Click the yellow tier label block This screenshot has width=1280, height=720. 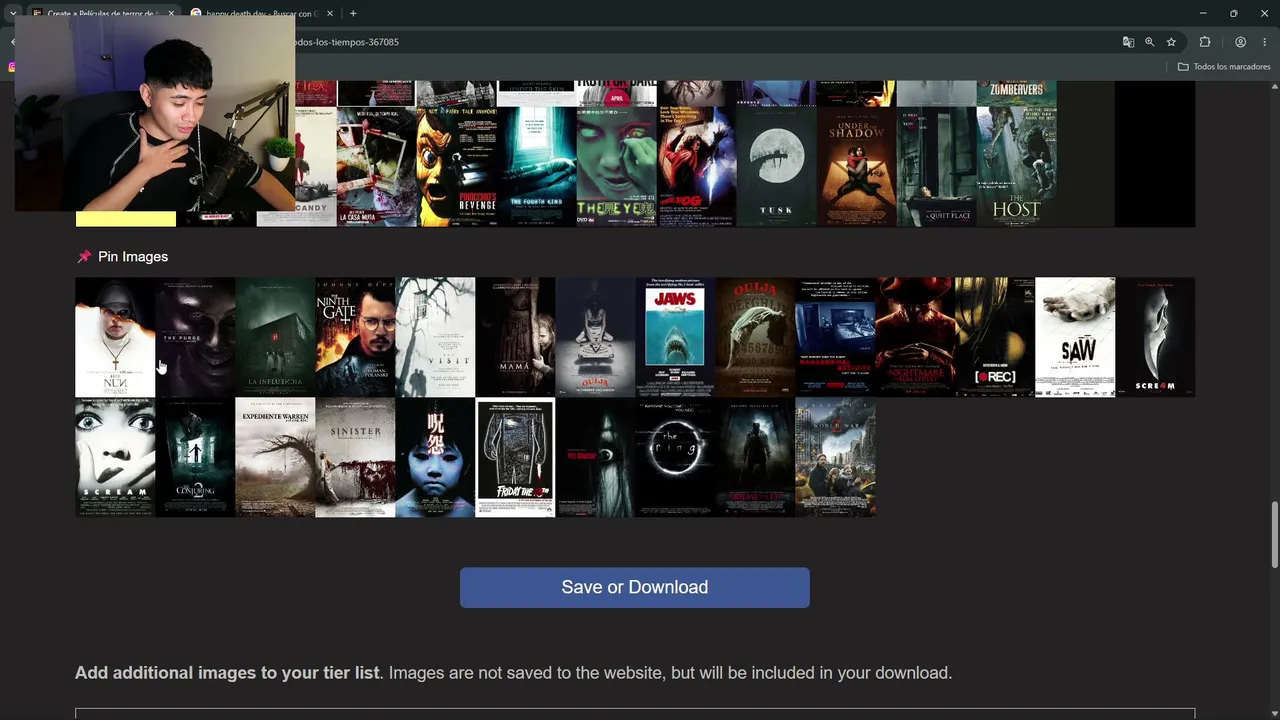point(126,219)
